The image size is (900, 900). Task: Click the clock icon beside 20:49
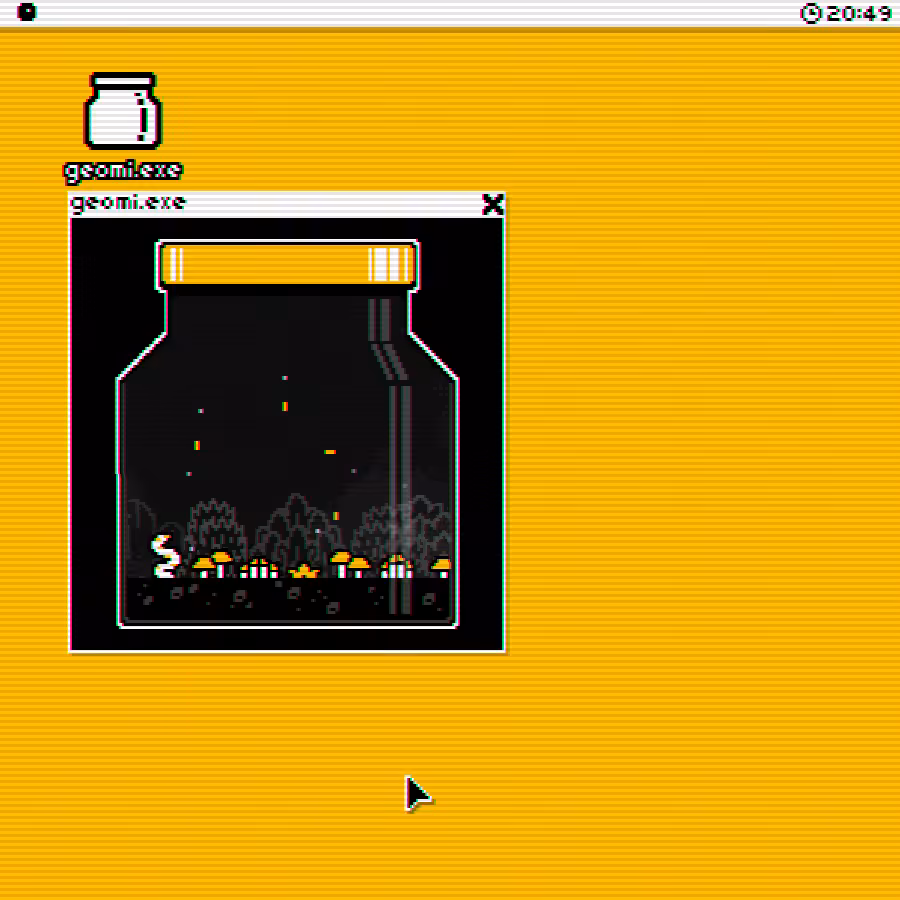(x=811, y=13)
